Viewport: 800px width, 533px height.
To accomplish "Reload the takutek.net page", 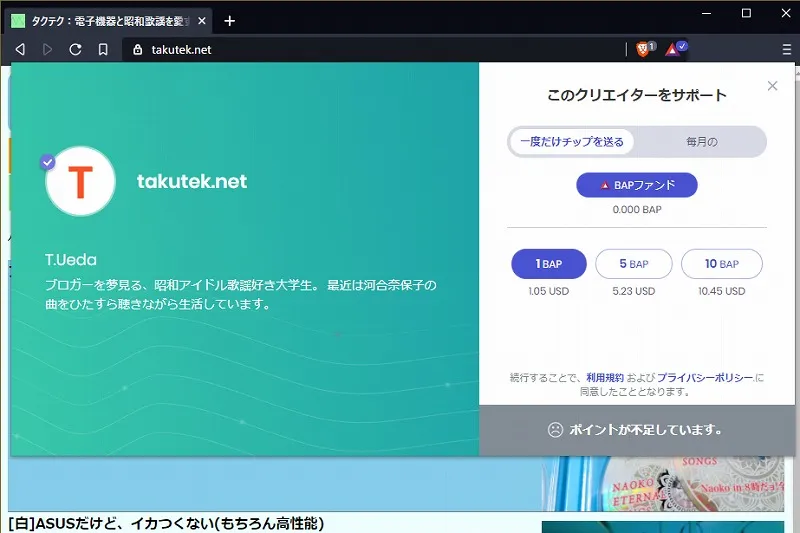I will [75, 49].
